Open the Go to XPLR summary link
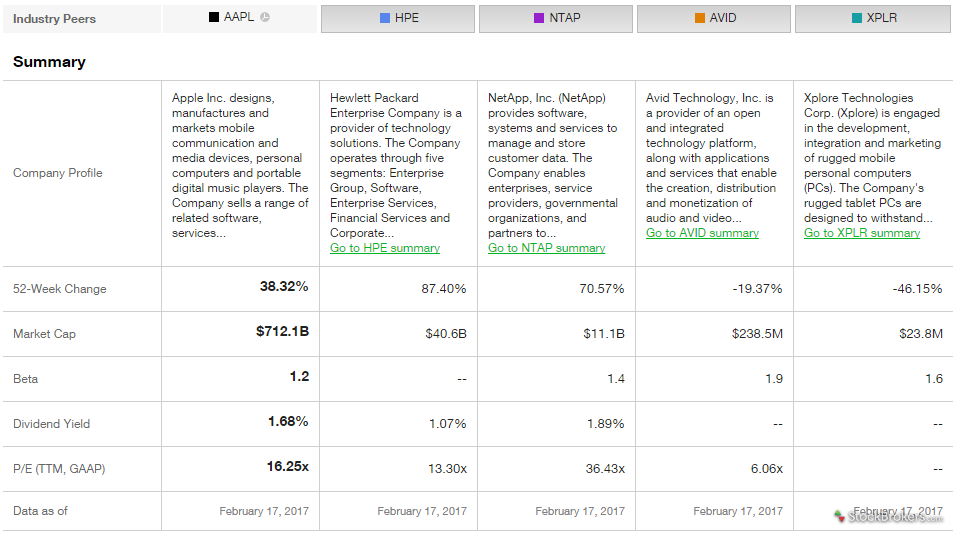The height and width of the screenshot is (536, 959). (x=862, y=233)
